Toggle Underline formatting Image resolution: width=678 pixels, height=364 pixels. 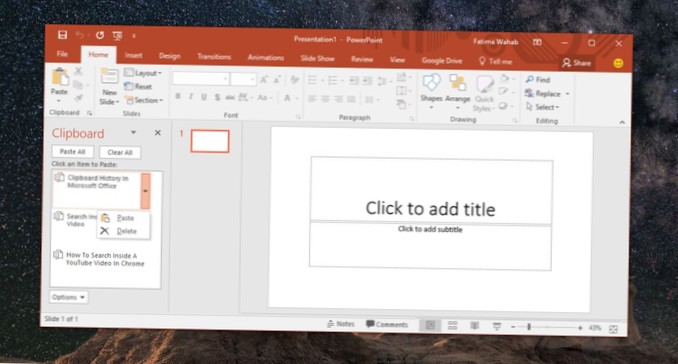pyautogui.click(x=204, y=97)
